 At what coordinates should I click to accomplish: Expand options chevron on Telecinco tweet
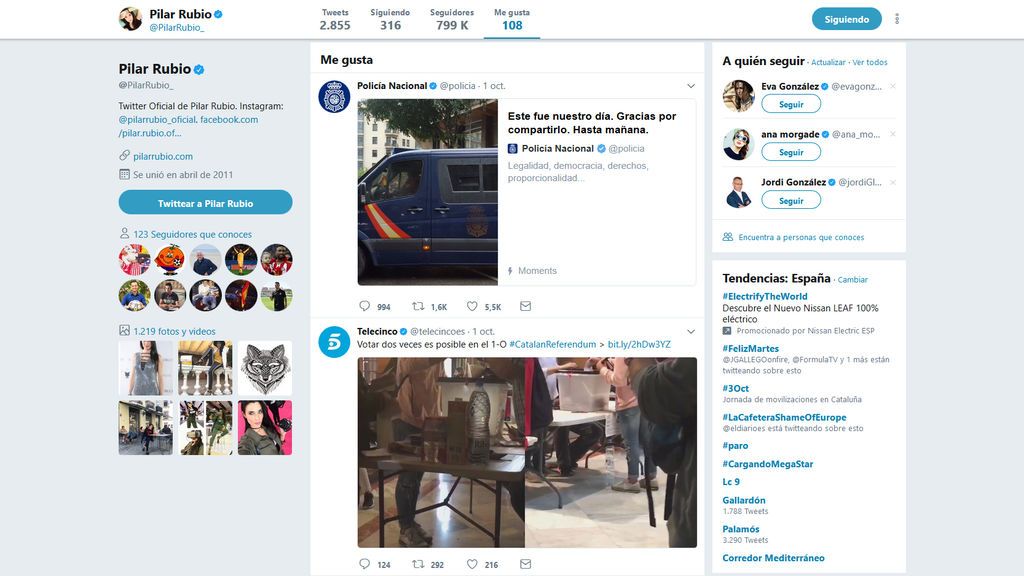pyautogui.click(x=691, y=331)
